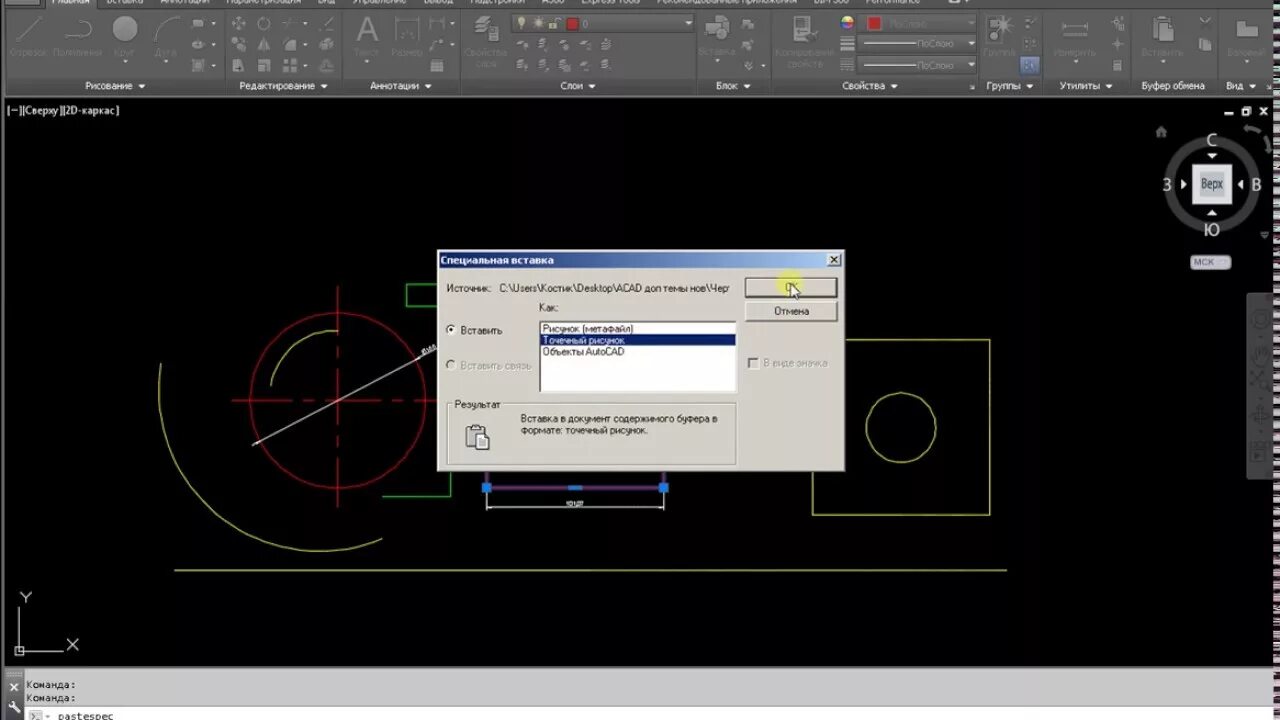
Task: Confirm dialog with the OK button
Action: (791, 287)
